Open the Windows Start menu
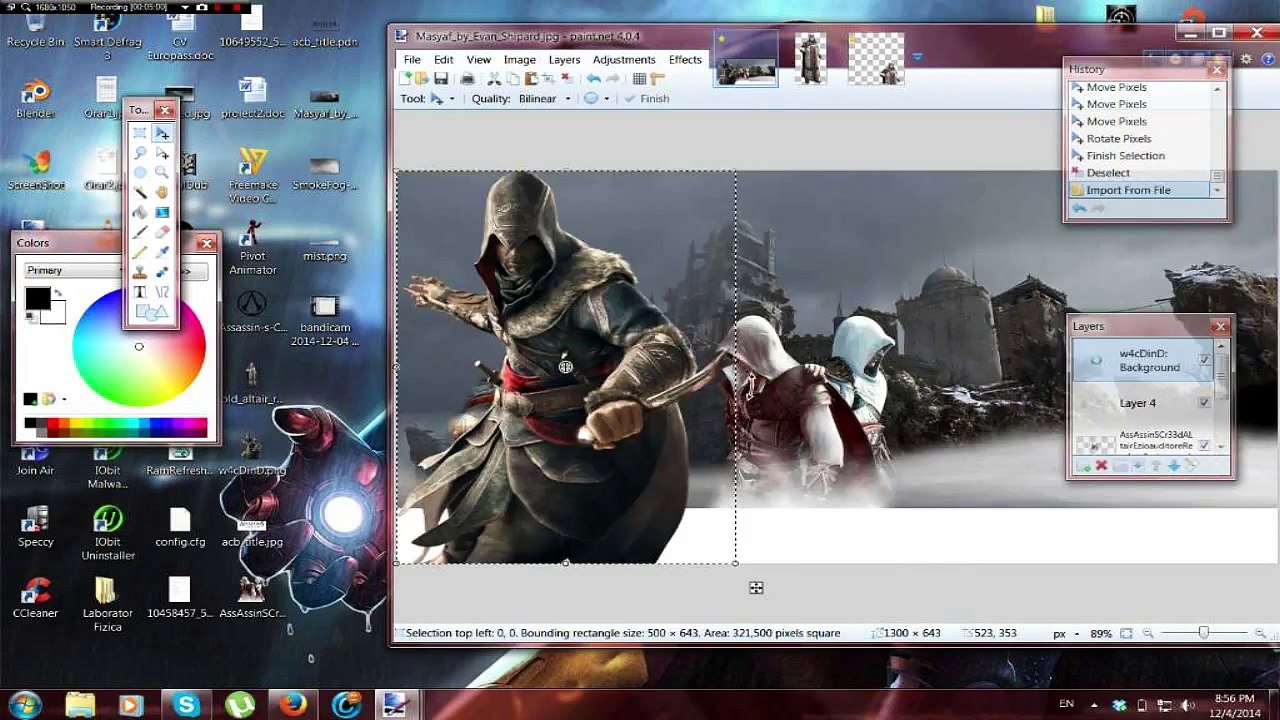 [25, 704]
